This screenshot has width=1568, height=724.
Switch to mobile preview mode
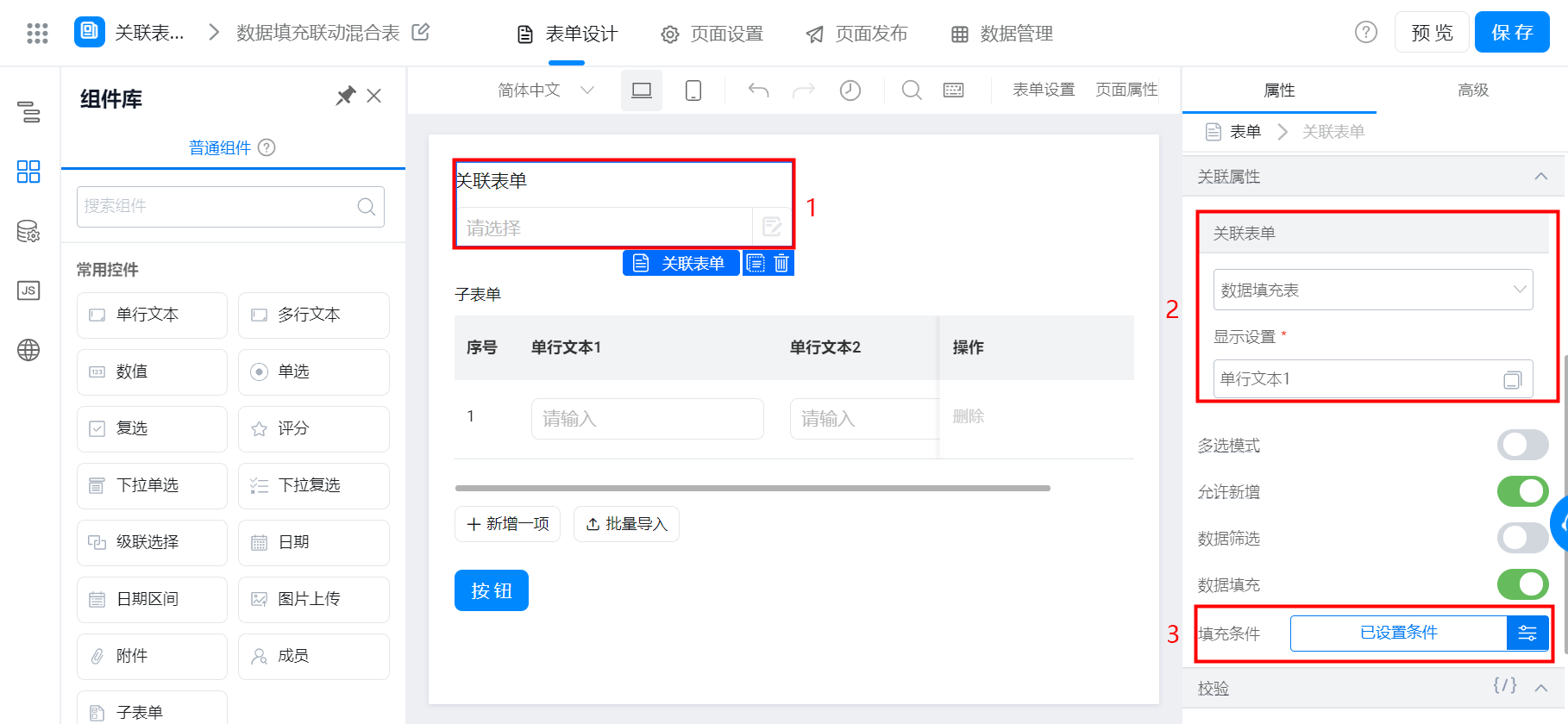click(693, 90)
